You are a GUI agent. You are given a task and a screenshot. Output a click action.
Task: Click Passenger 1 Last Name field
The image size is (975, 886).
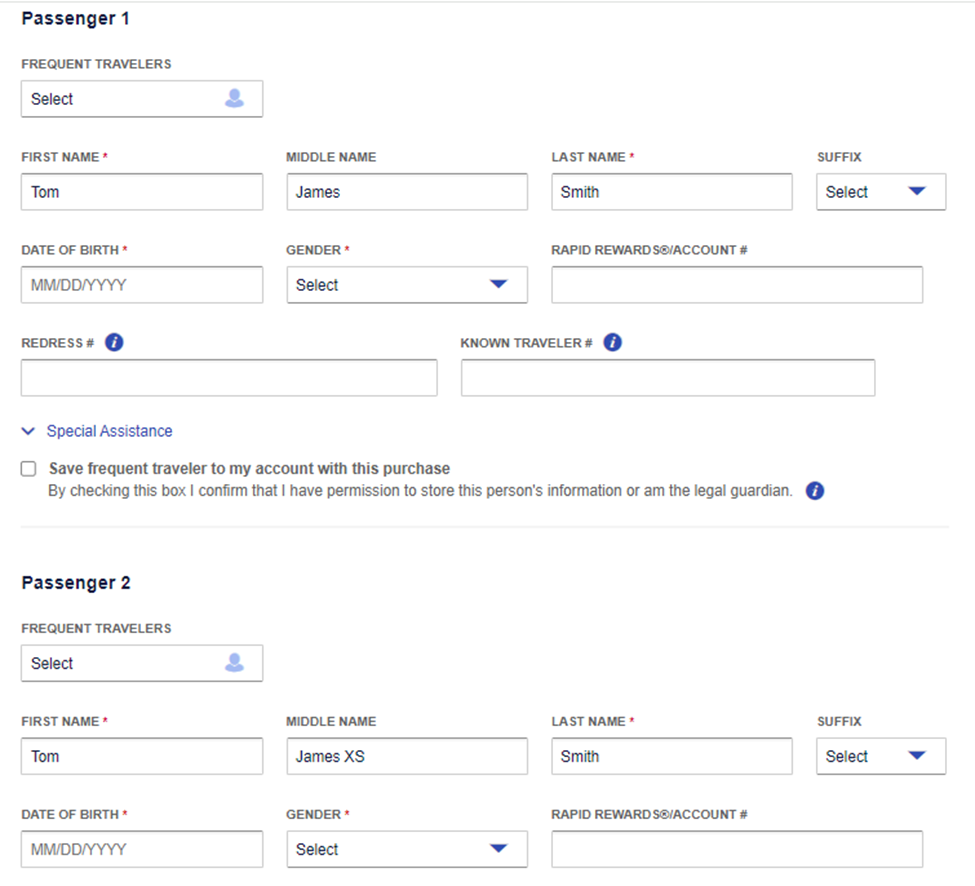pyautogui.click(x=671, y=192)
